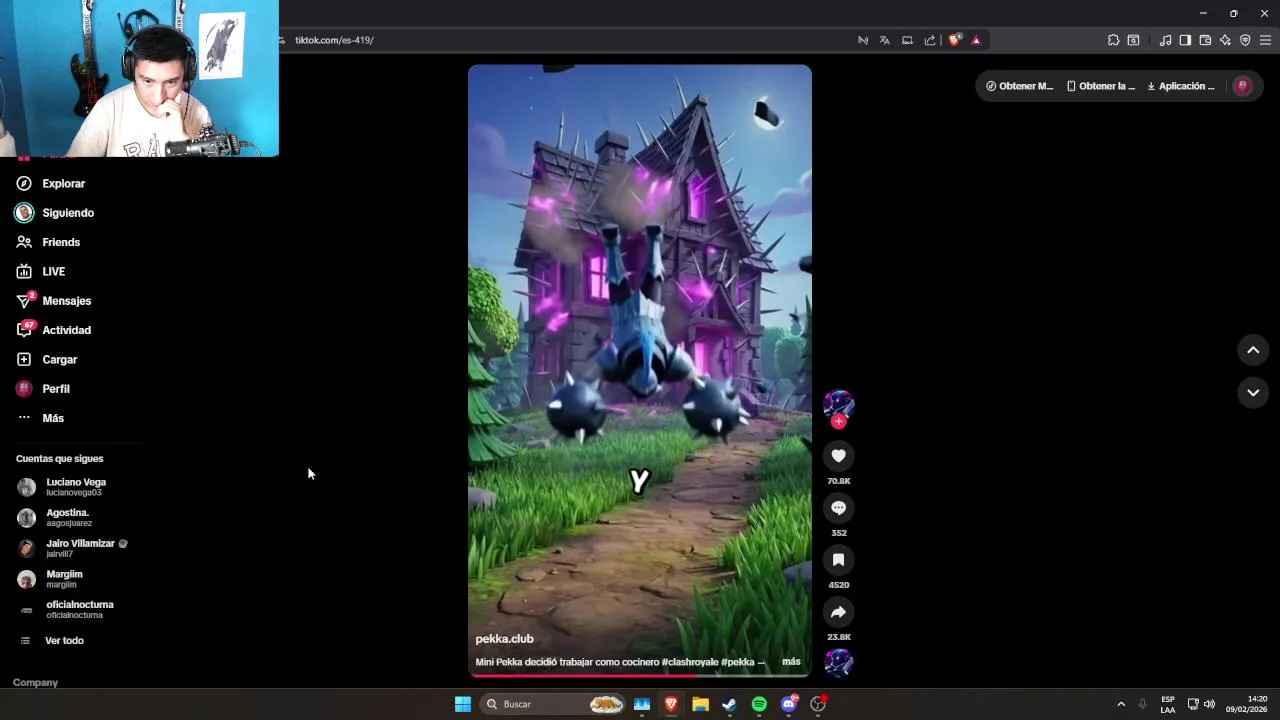The height and width of the screenshot is (720, 1280).
Task: Toggle browser sidebar panel icon
Action: click(x=1185, y=40)
